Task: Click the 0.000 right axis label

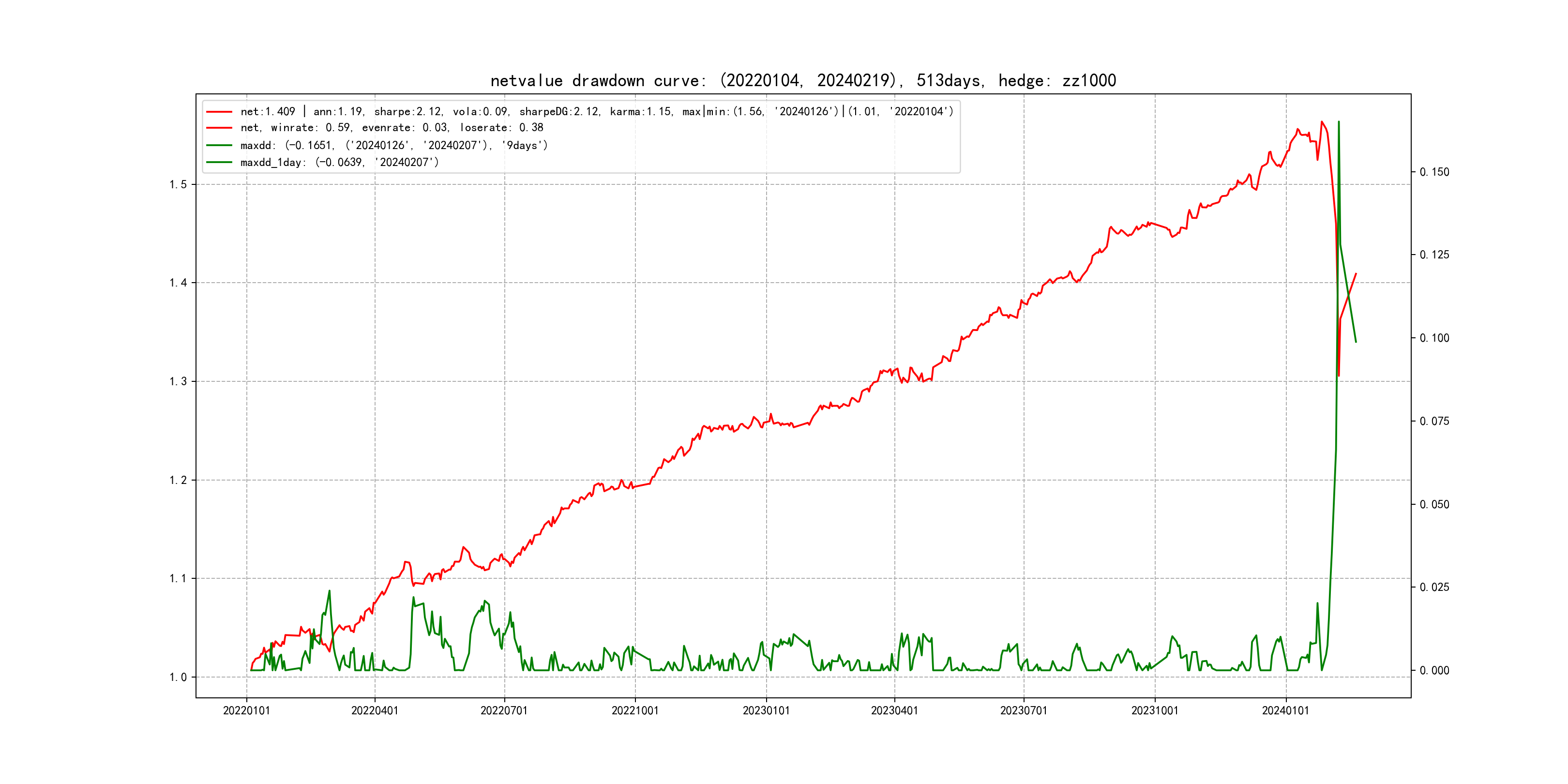Action: (1434, 671)
